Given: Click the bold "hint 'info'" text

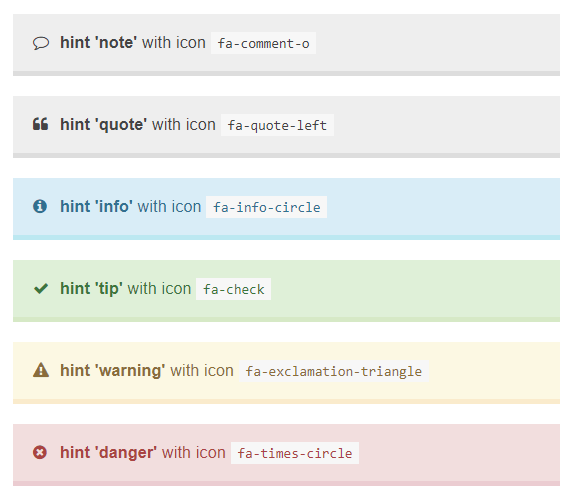Looking at the screenshot, I should pyautogui.click(x=96, y=206).
